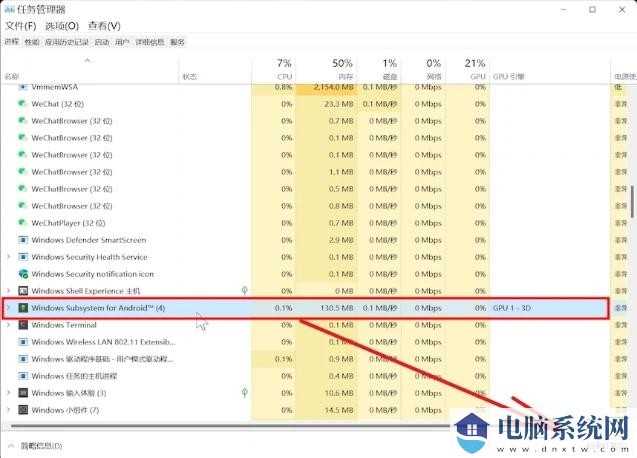Click the WeChatBrowser icon in the 0.5 MB row
This screenshot has height=458, width=637.
[x=23, y=189]
